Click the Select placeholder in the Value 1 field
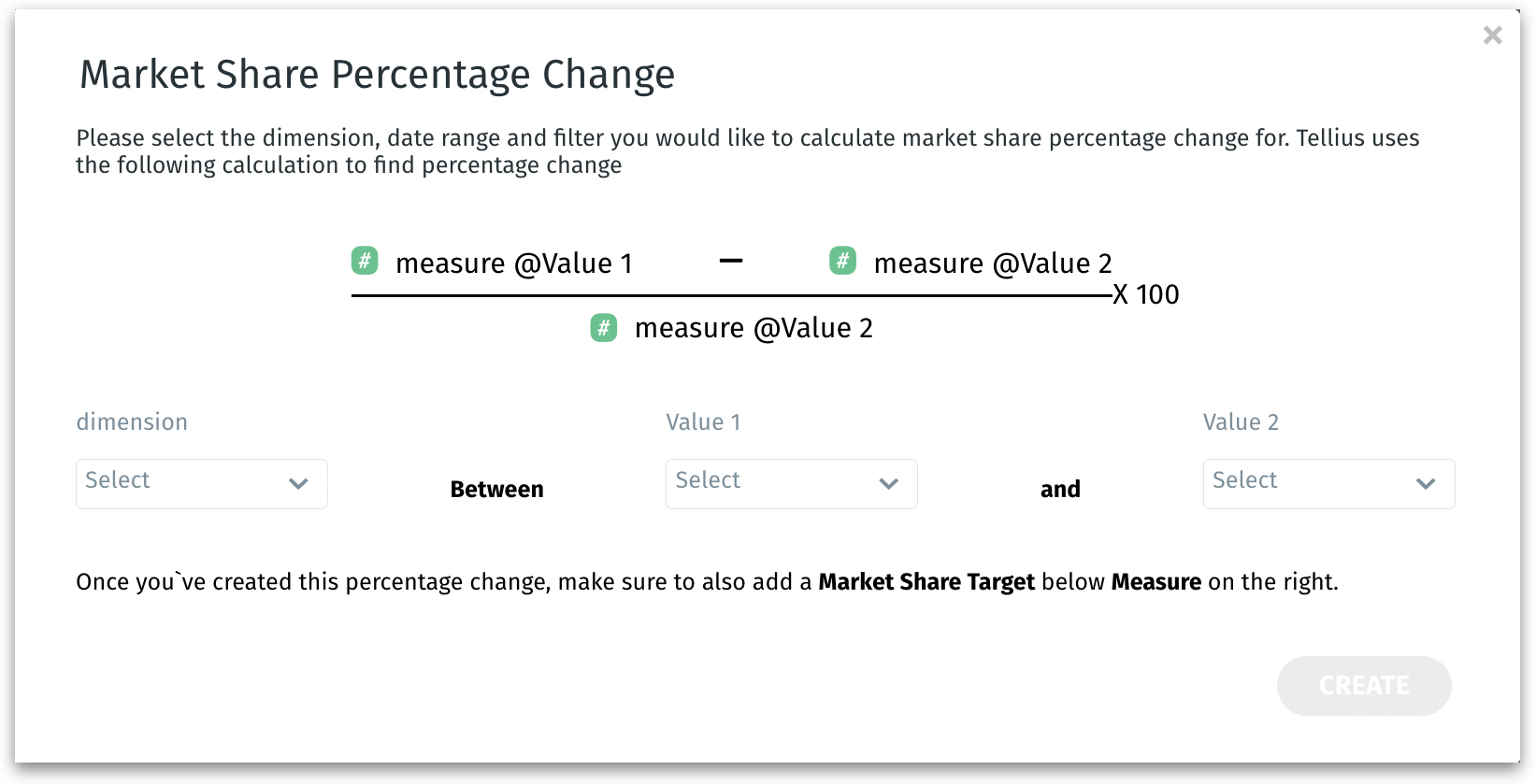Image resolution: width=1536 pixels, height=784 pixels. [x=708, y=480]
